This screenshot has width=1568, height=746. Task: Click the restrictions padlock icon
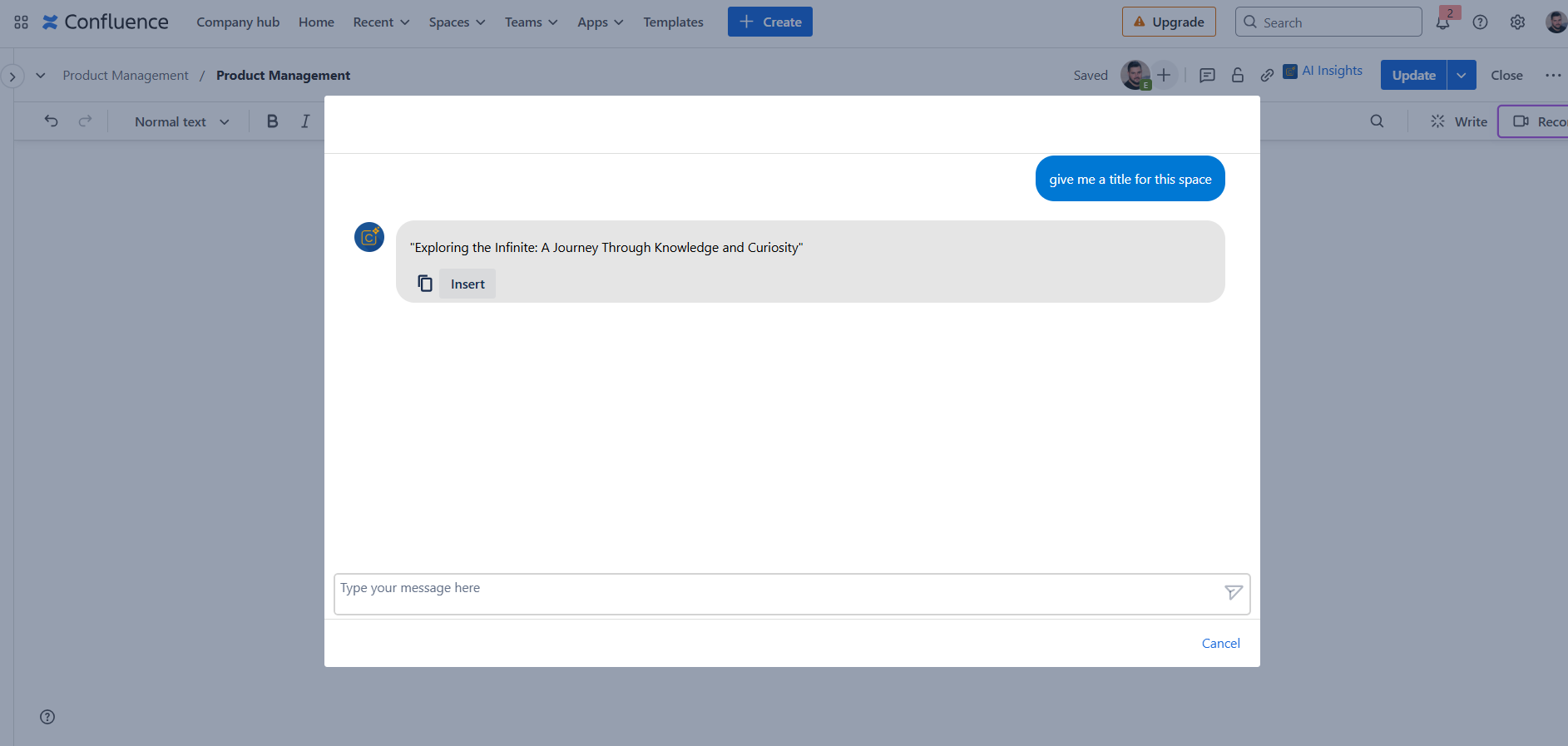[x=1237, y=76]
